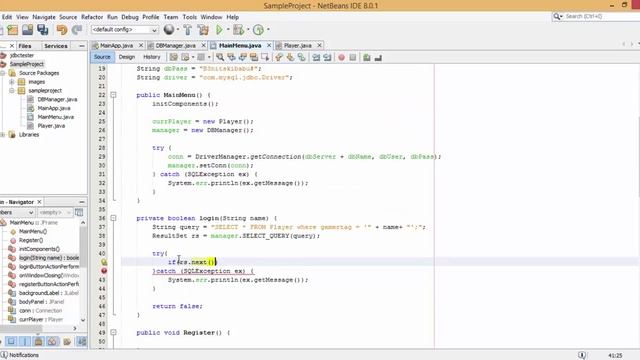Open the Source menu
Screen dimensions: 640x360
click(x=68, y=17)
